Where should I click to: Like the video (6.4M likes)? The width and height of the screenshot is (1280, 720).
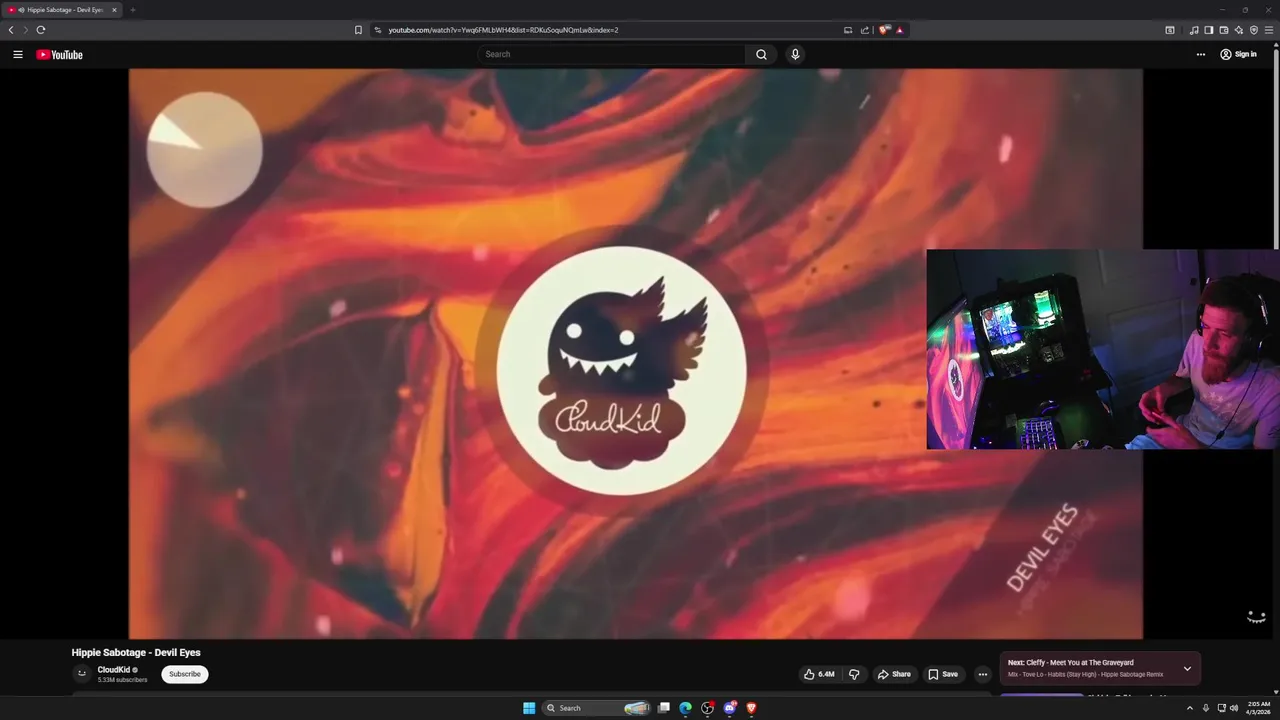point(819,674)
